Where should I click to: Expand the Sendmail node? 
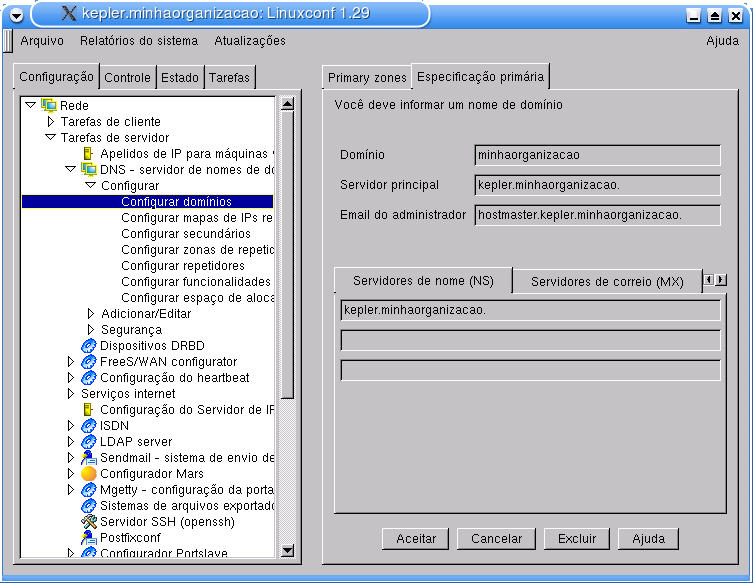tap(71, 458)
